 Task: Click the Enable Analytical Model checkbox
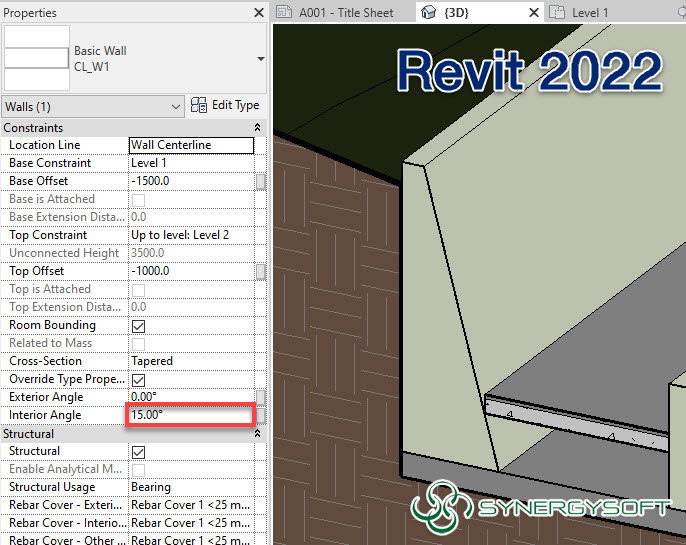coord(138,470)
